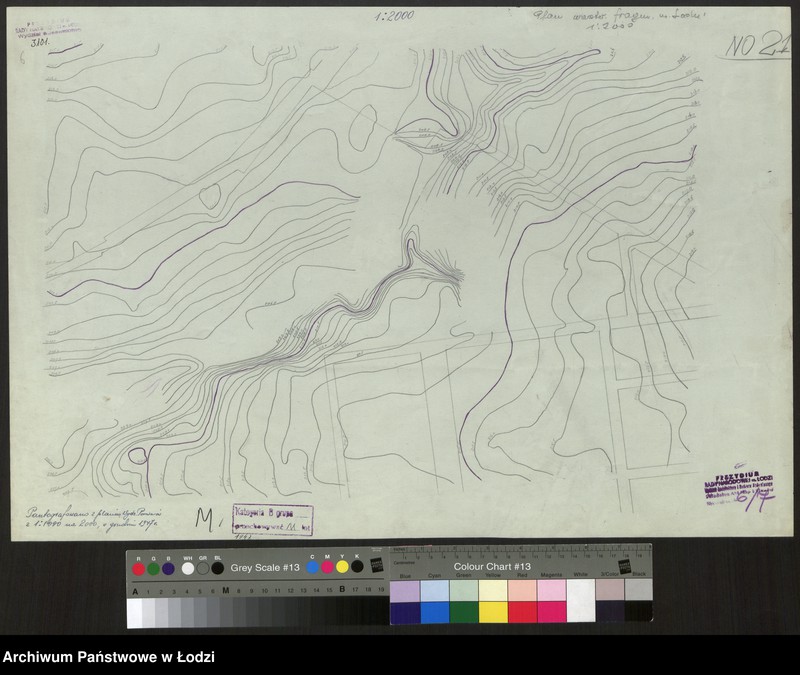This screenshot has width=800, height=675.
Task: Click the yellow circle labeled Y
Action: pyautogui.click(x=342, y=567)
